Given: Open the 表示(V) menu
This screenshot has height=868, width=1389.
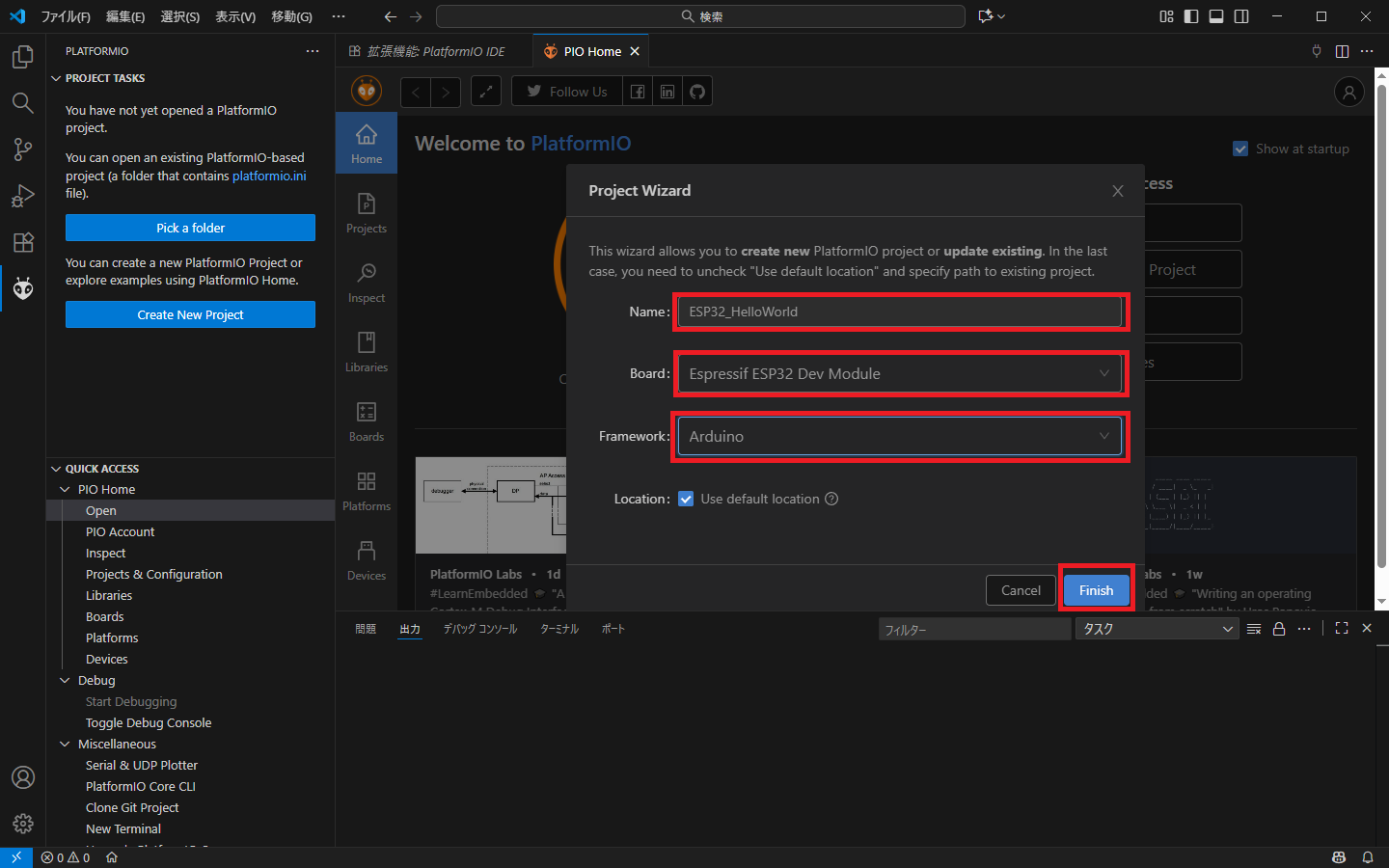Looking at the screenshot, I should 235,16.
